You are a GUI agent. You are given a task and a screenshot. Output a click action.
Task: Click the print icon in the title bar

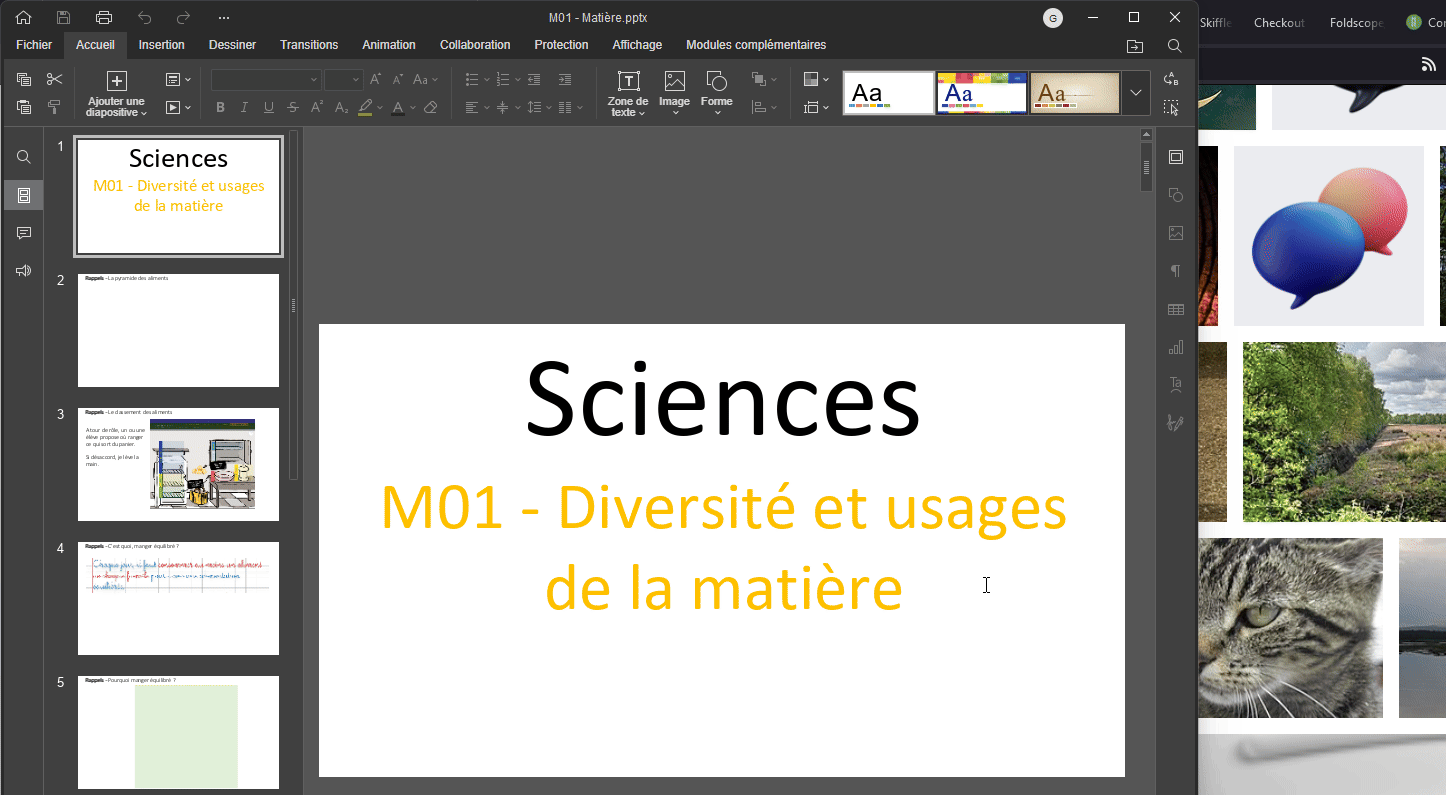(x=103, y=18)
